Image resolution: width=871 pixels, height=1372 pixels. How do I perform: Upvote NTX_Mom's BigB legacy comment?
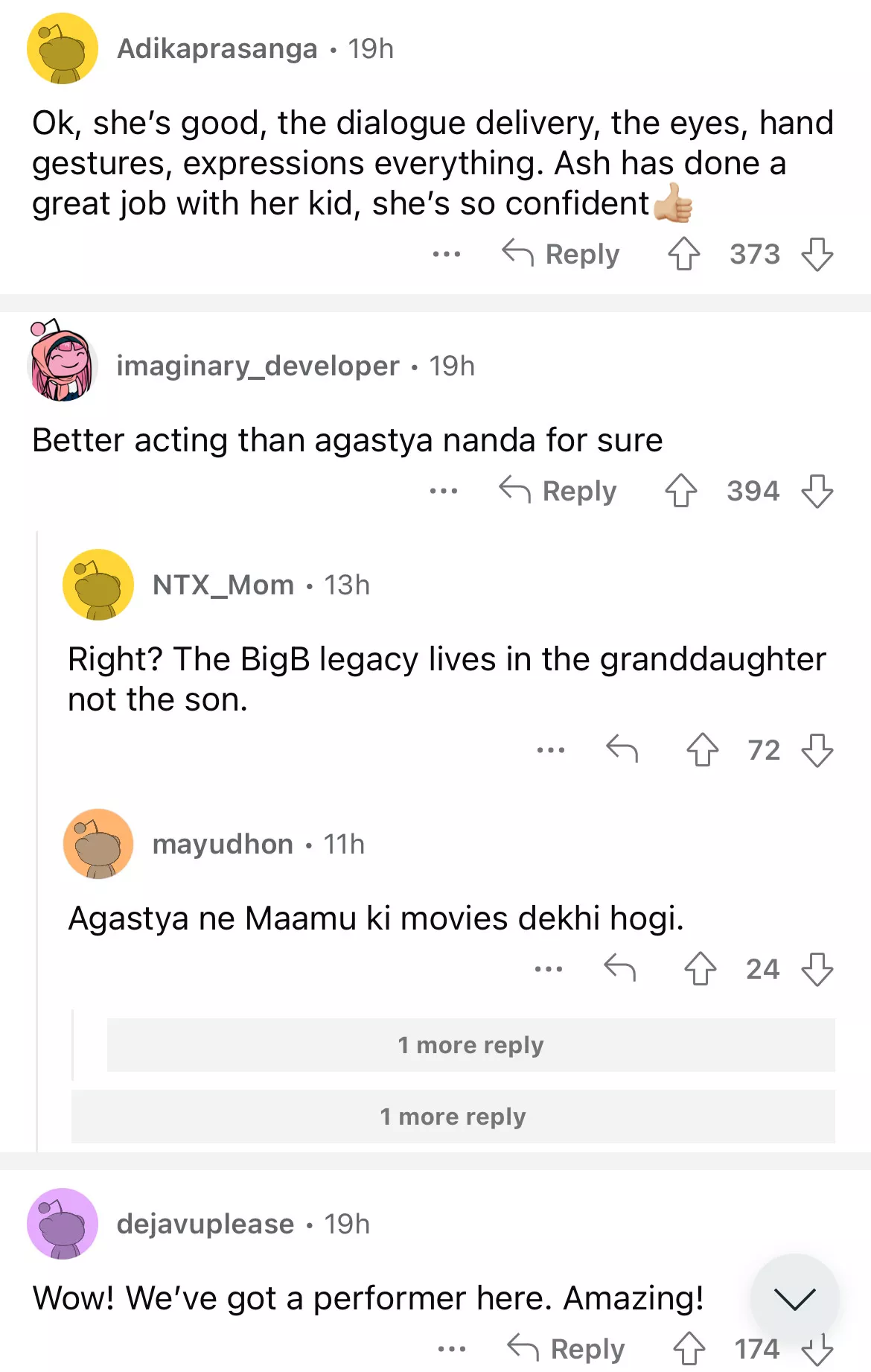pyautogui.click(x=702, y=749)
